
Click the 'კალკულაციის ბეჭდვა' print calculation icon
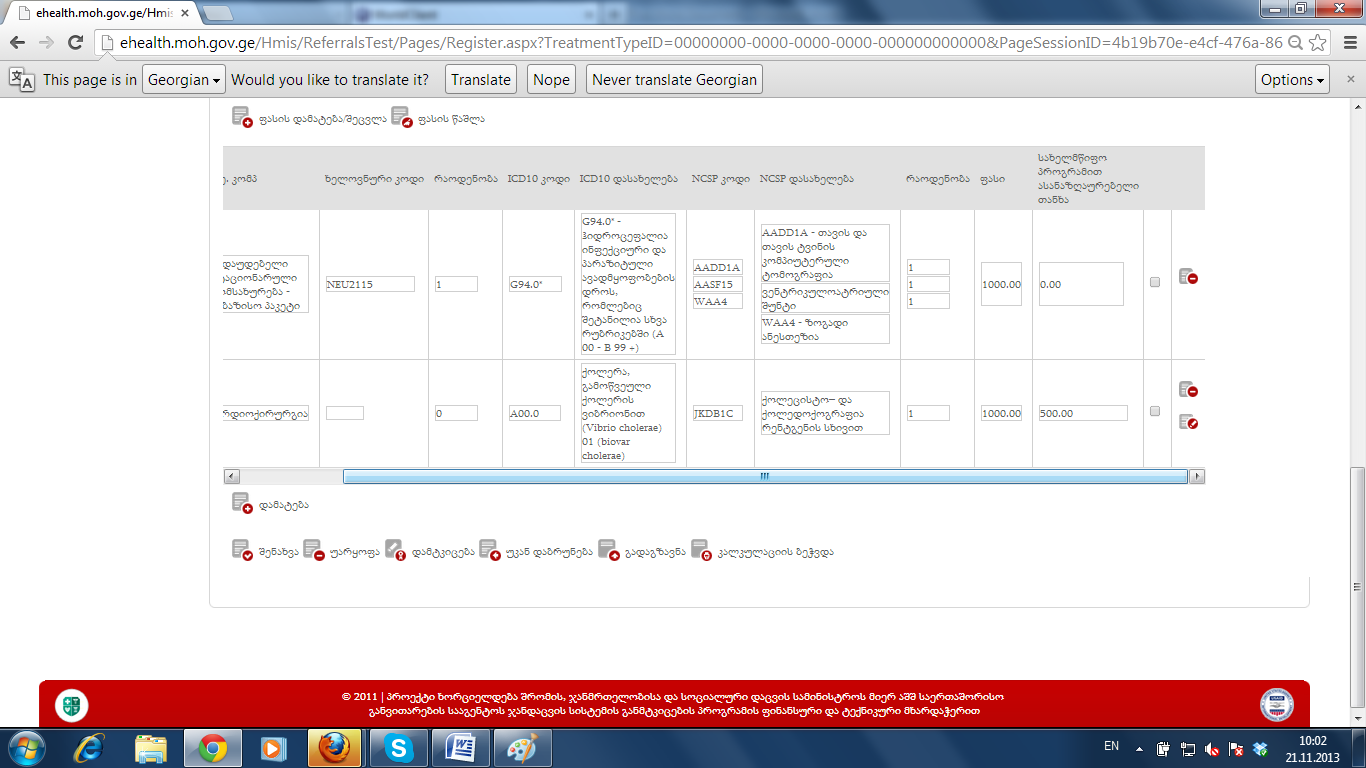[701, 550]
